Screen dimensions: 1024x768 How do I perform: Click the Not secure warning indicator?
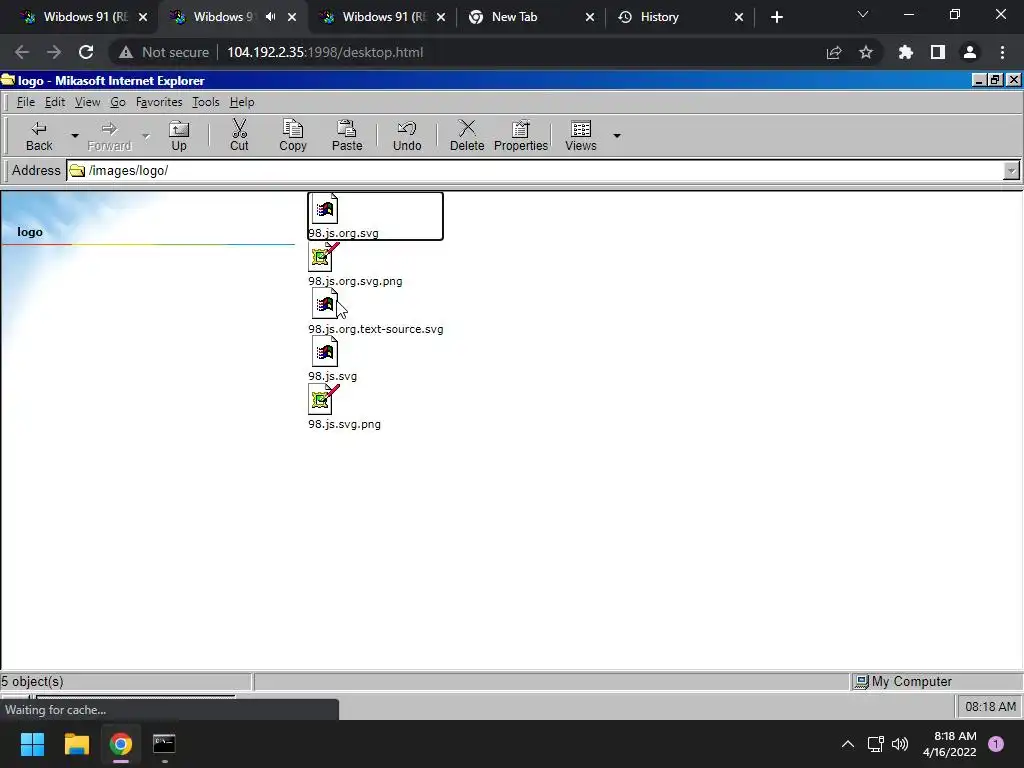(x=163, y=52)
